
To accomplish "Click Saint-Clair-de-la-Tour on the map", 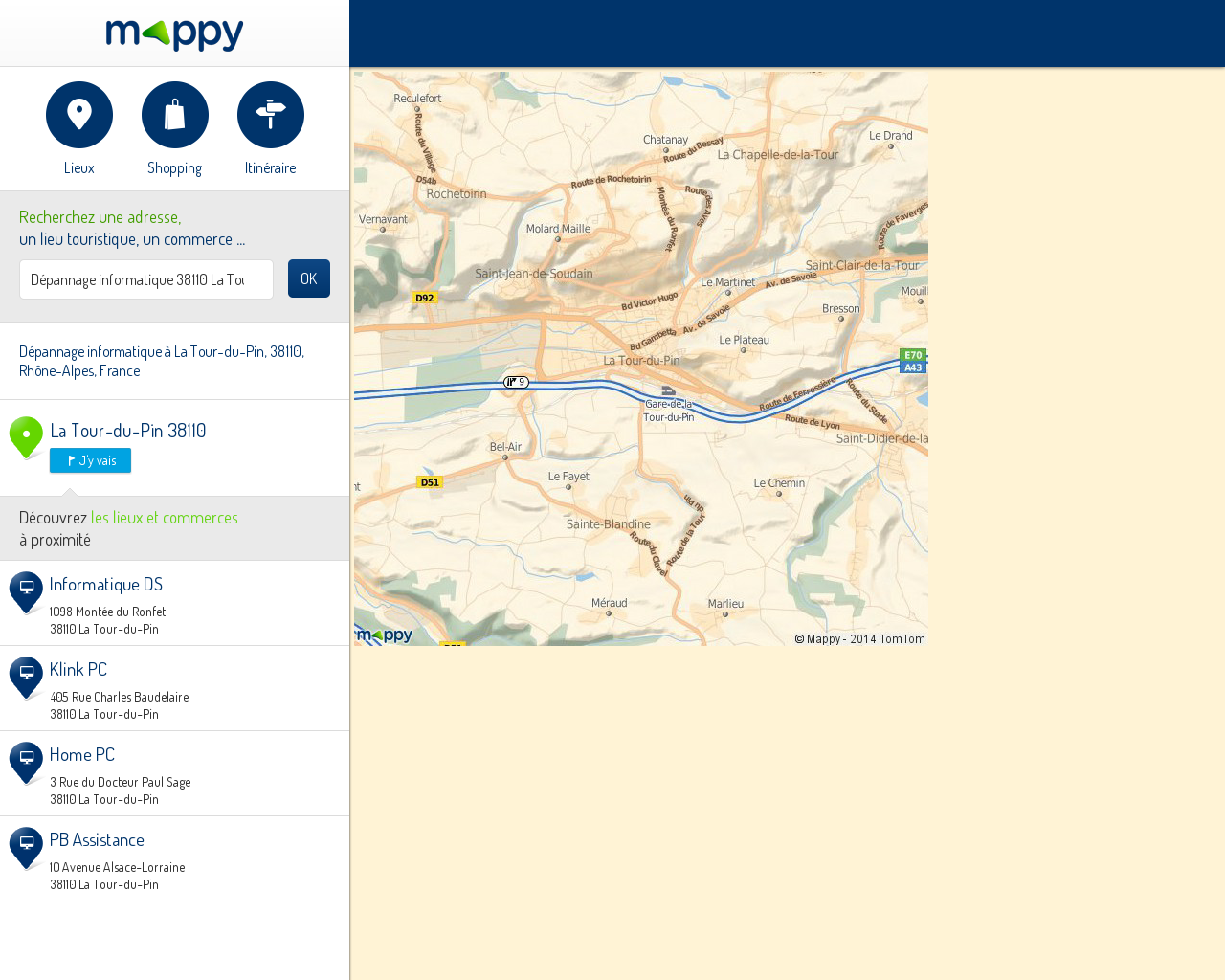I will pyautogui.click(x=862, y=266).
